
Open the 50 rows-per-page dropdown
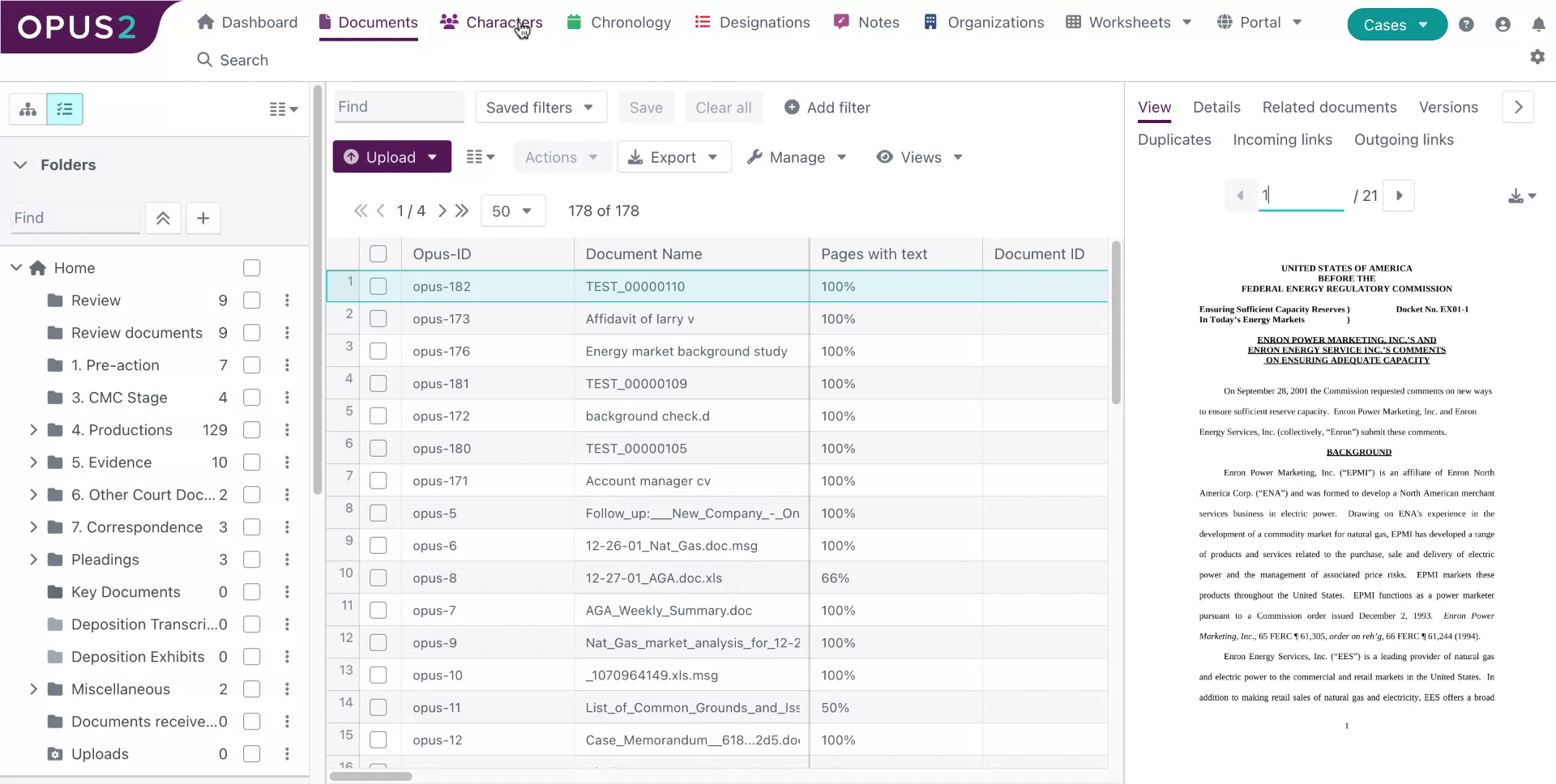click(x=512, y=211)
